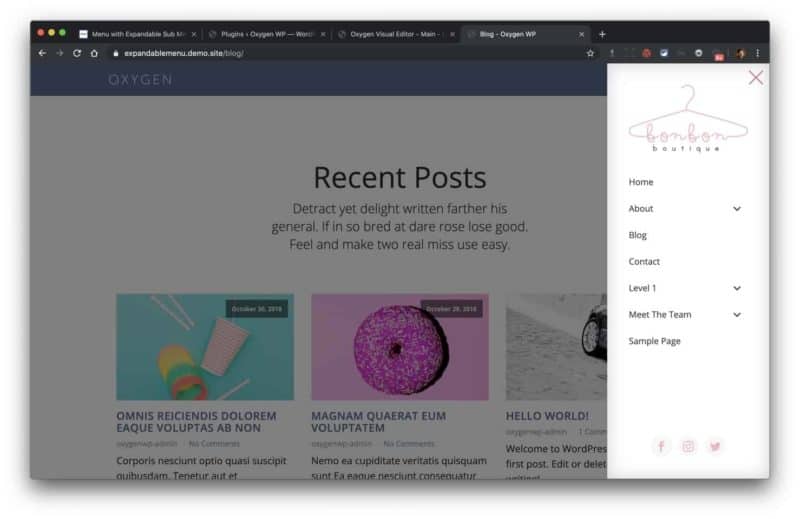Open the Chrome three-dot menu
The width and height of the screenshot is (800, 519).
coord(758,53)
